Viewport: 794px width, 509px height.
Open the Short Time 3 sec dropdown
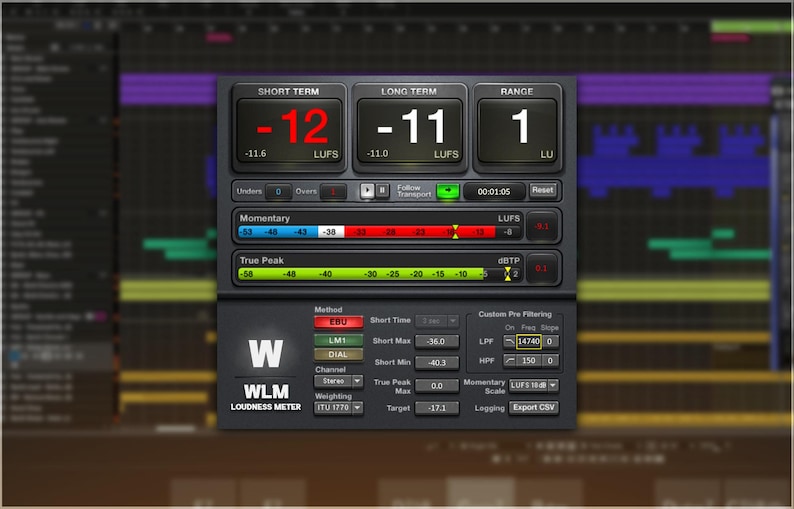[x=436, y=321]
